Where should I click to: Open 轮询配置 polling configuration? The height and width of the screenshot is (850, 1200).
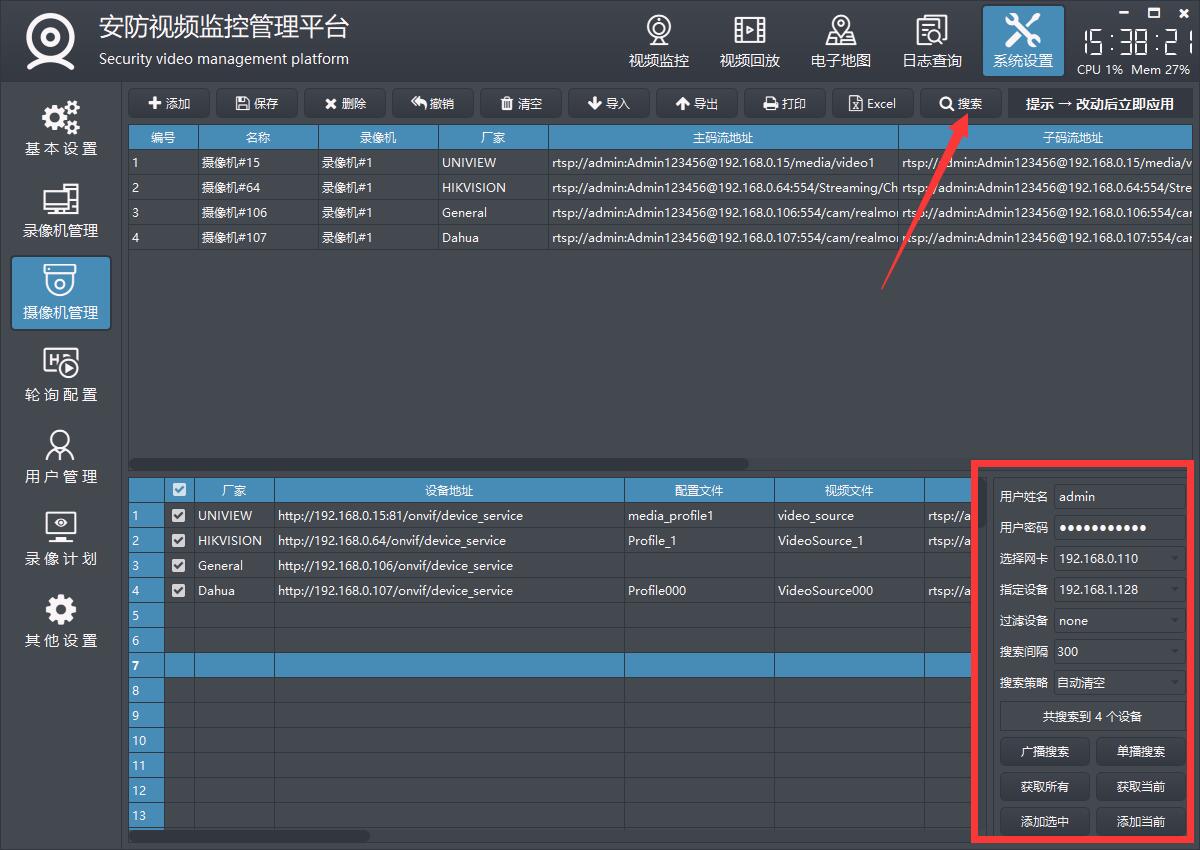point(61,375)
